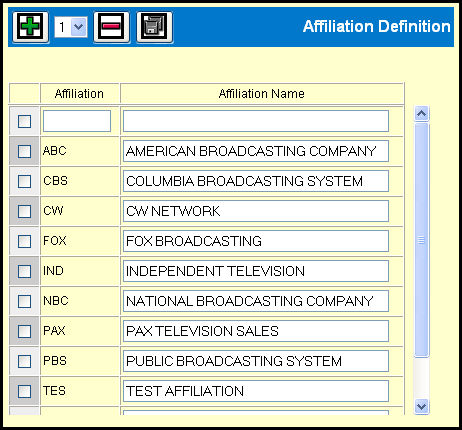
Task: Click the Affiliation Definition title text
Action: click(377, 26)
